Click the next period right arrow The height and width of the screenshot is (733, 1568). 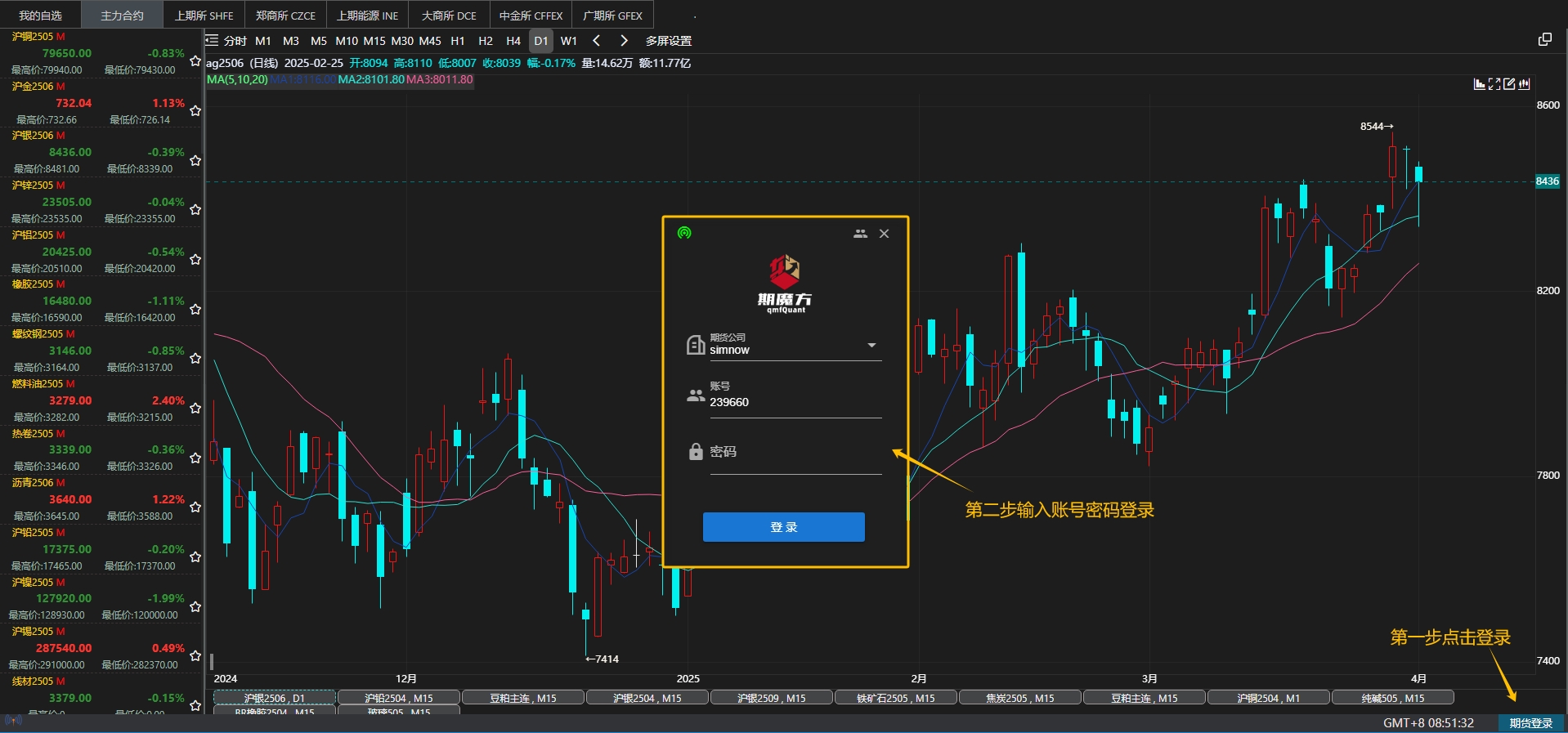(x=624, y=41)
